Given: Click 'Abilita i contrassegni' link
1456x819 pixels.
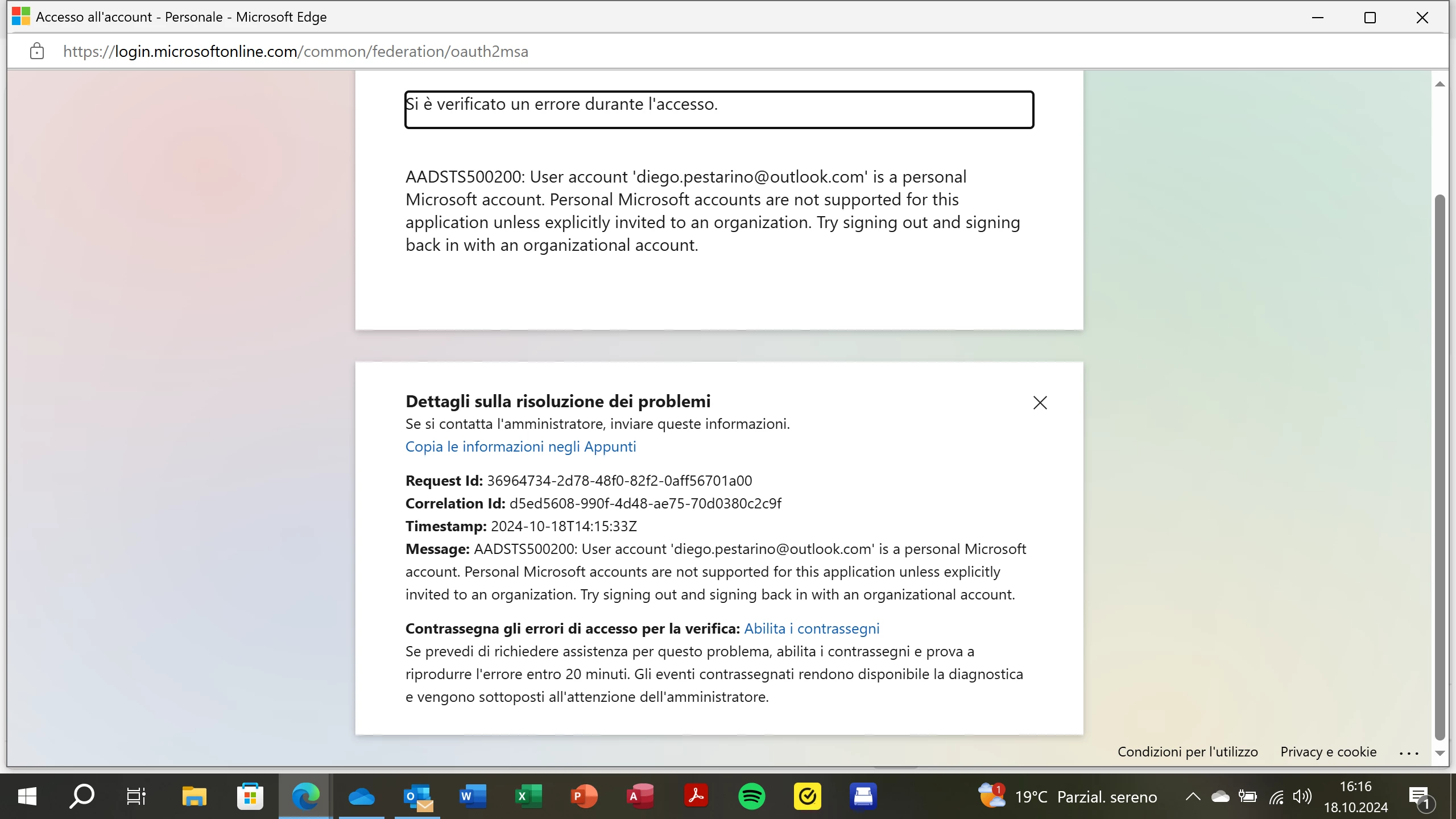Looking at the screenshot, I should click(x=812, y=628).
